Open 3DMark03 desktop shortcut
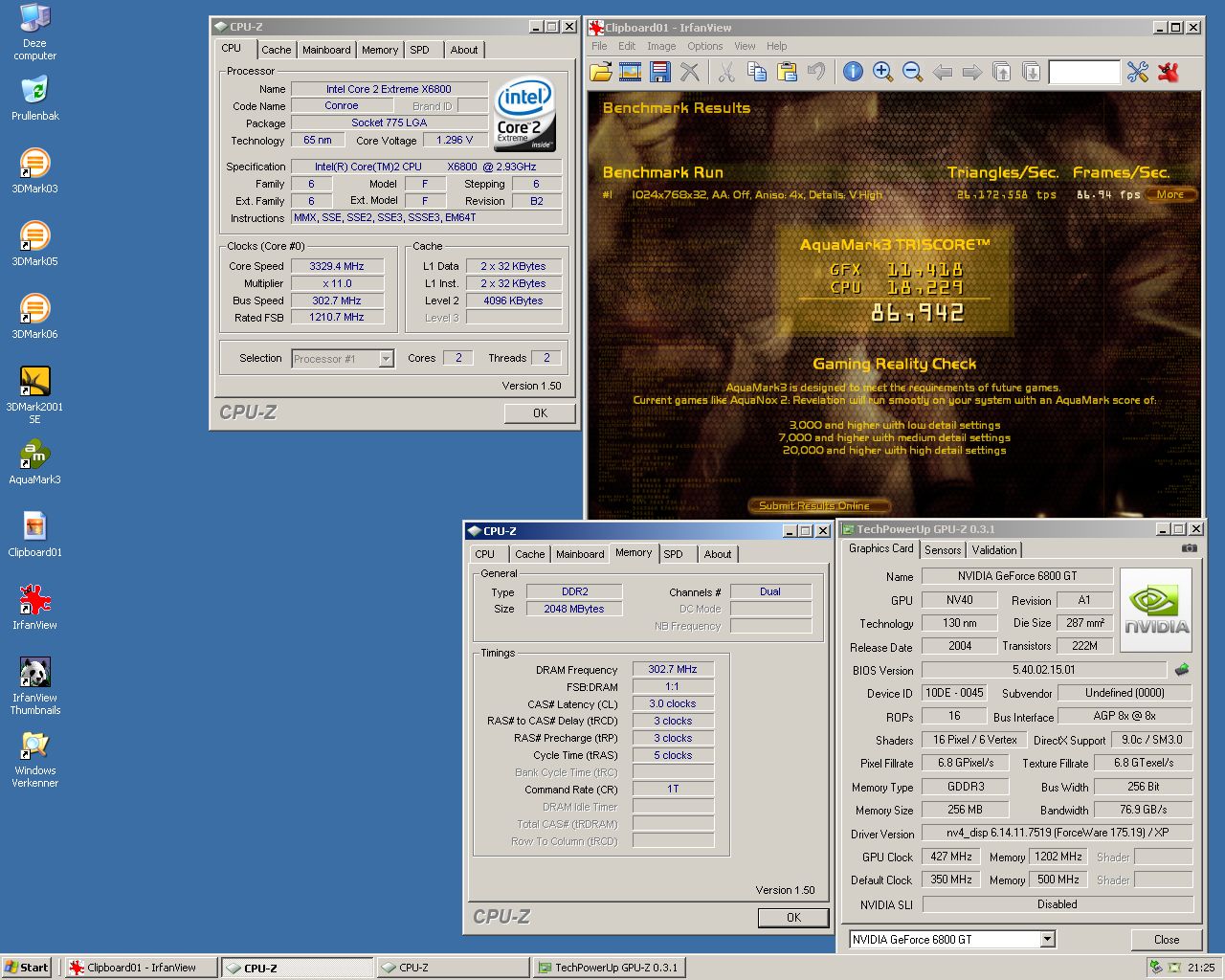The image size is (1225, 980). (34, 170)
